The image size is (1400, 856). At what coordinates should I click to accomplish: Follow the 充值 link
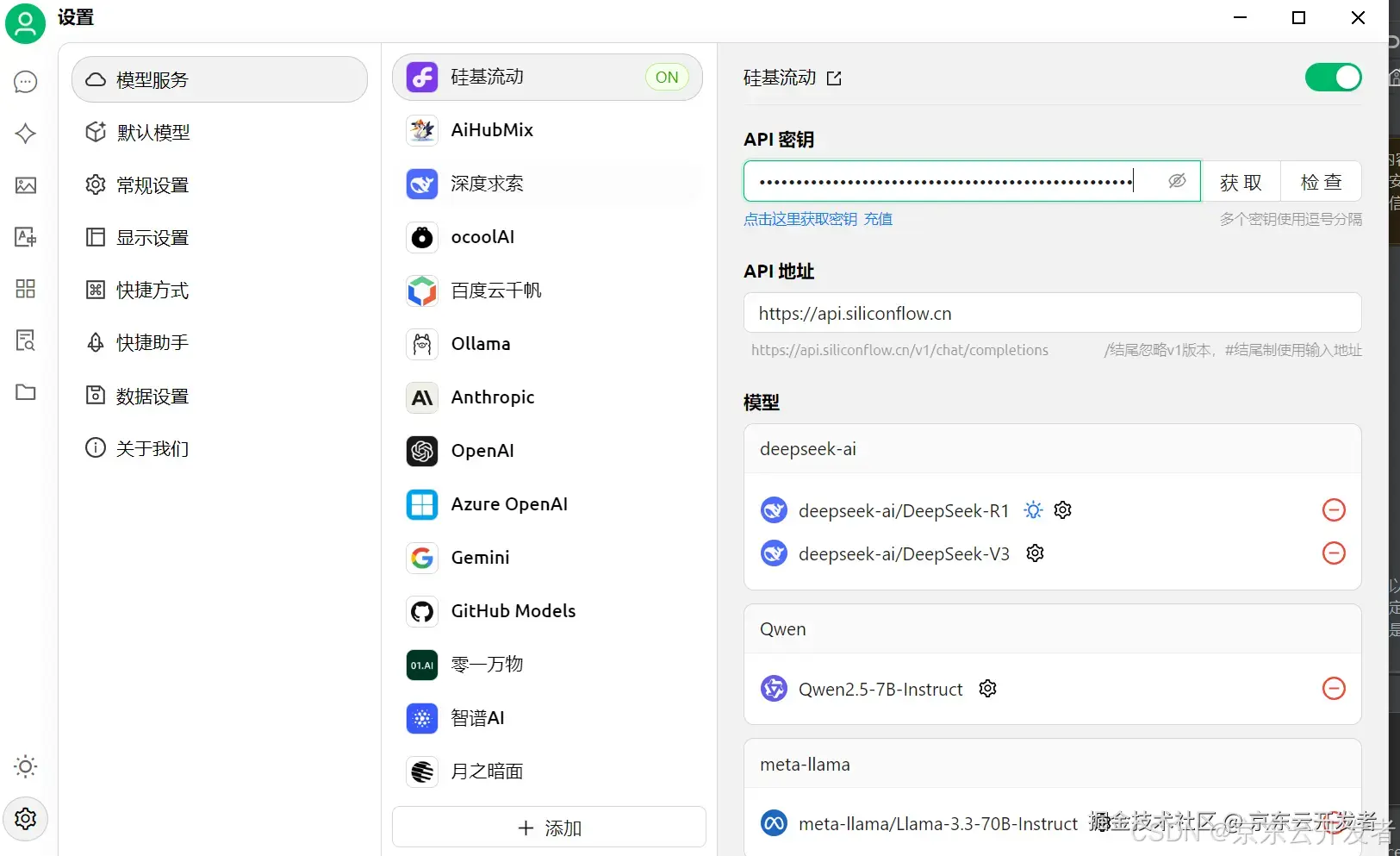coord(878,219)
